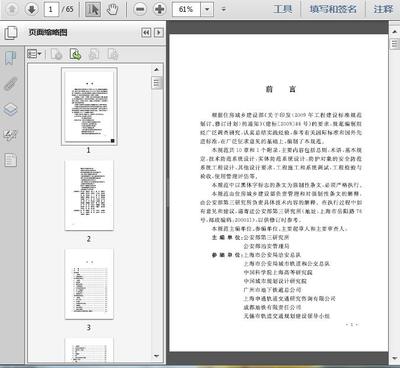The image size is (400, 368).
Task: Collapse the thumbnails navigation pane
Action: pos(146,32)
